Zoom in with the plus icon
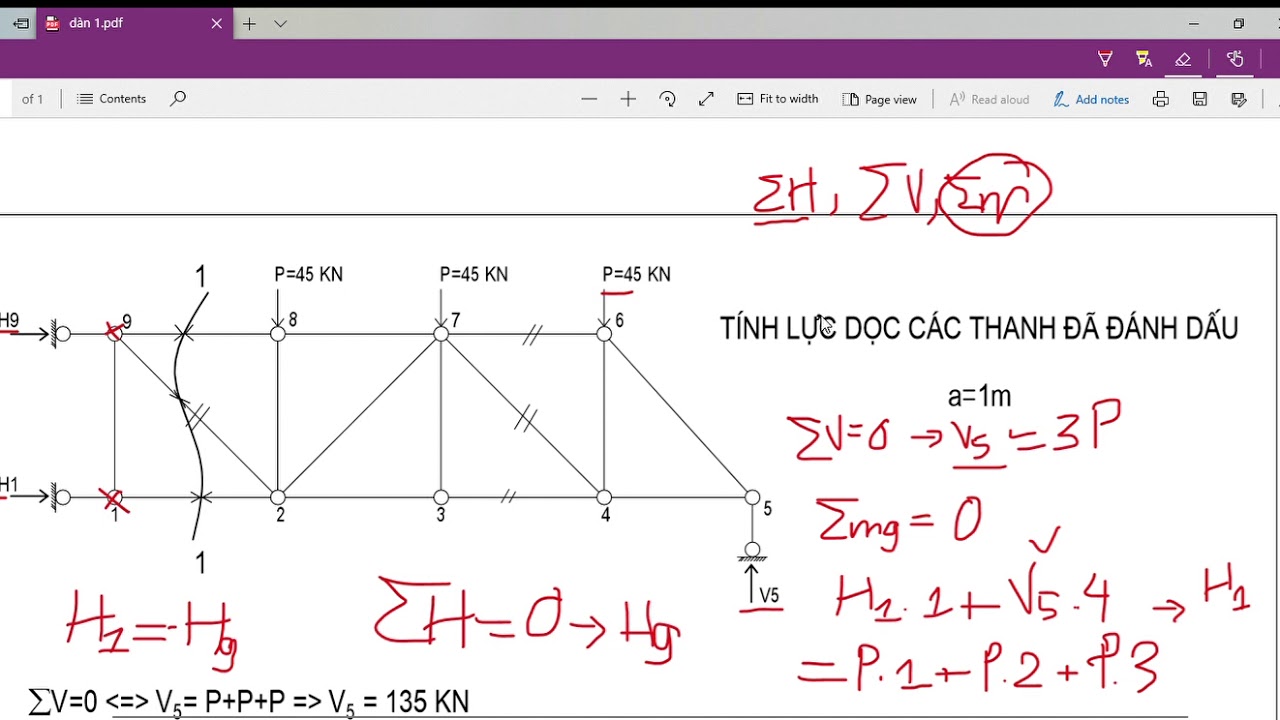The image size is (1280, 720). pyautogui.click(x=628, y=99)
